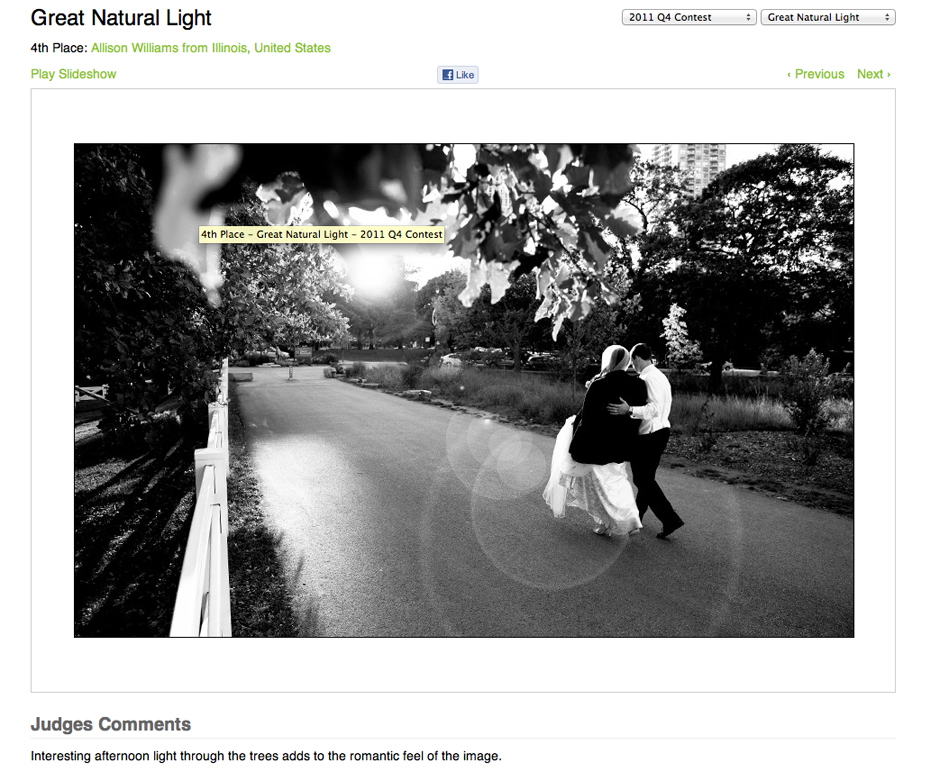This screenshot has height=772, width=940.
Task: Click the judges comment about afternoon light
Action: (266, 756)
